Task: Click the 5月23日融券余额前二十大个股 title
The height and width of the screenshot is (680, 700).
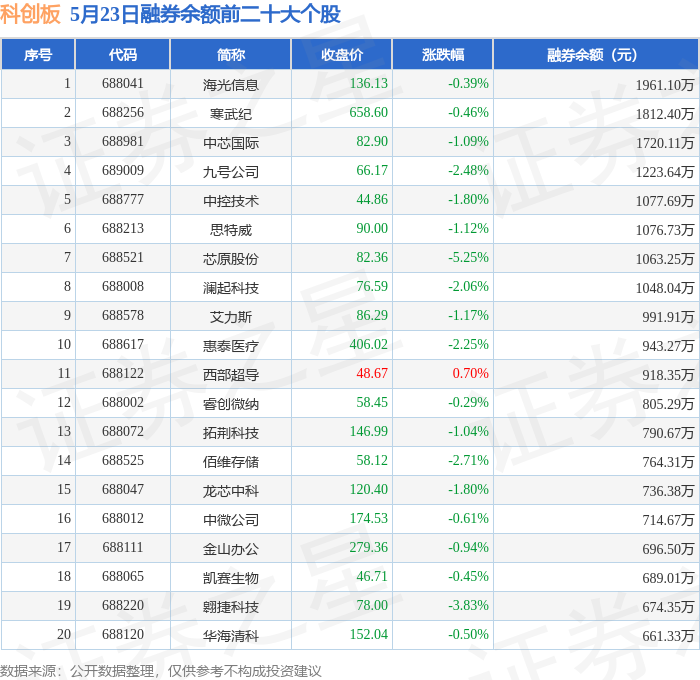Action: point(205,14)
